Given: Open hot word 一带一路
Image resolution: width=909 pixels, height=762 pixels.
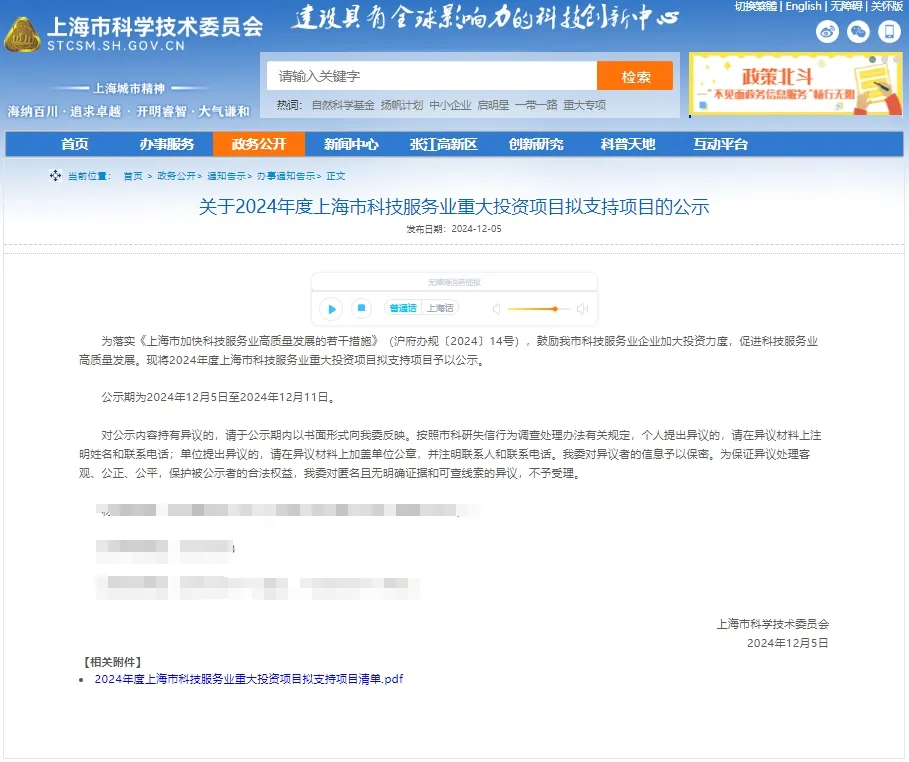Looking at the screenshot, I should pos(536,105).
